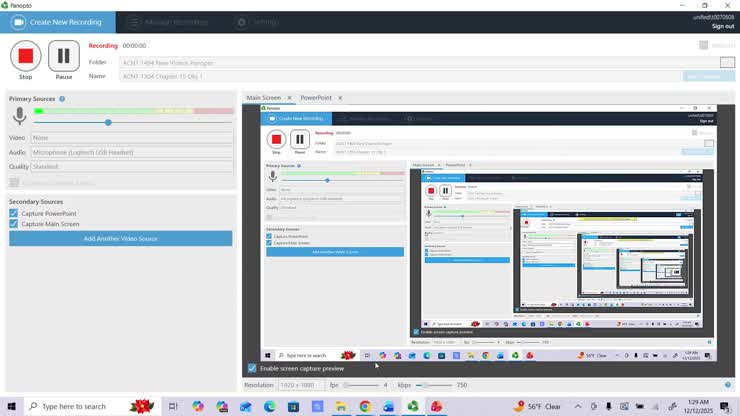Image resolution: width=740 pixels, height=416 pixels.
Task: Click the Webcast checkbox
Action: coord(703,45)
